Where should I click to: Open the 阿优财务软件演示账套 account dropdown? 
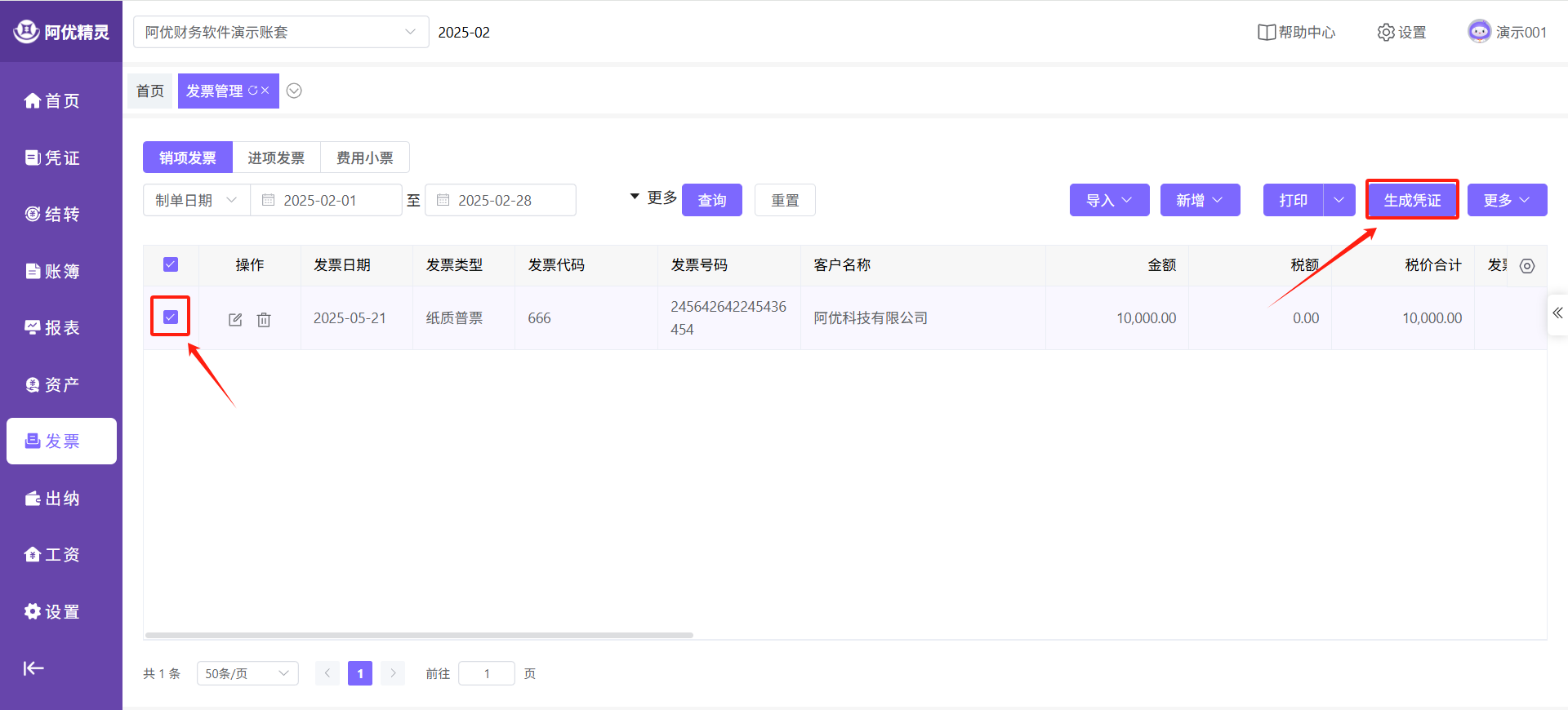[x=280, y=33]
